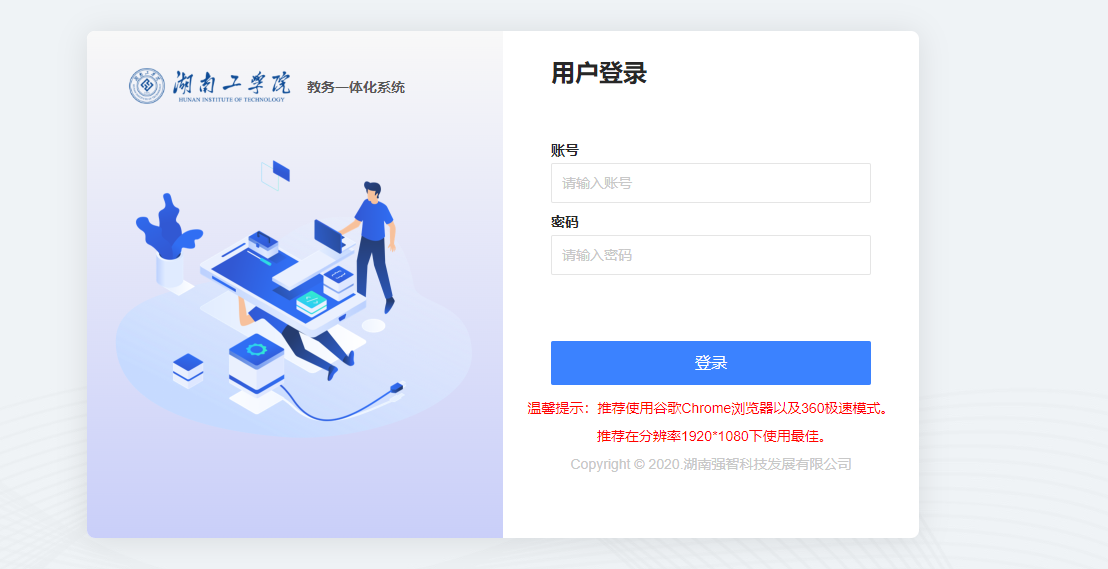Click the gear icon on the white cube
Image resolution: width=1108 pixels, height=569 pixels.
point(256,350)
